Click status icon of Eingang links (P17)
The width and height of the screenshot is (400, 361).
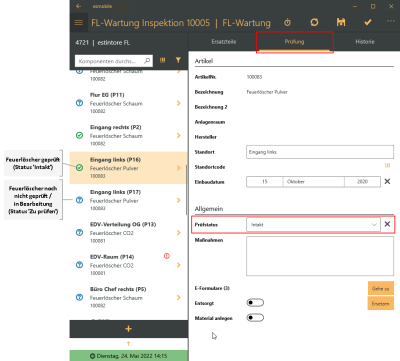[79, 200]
